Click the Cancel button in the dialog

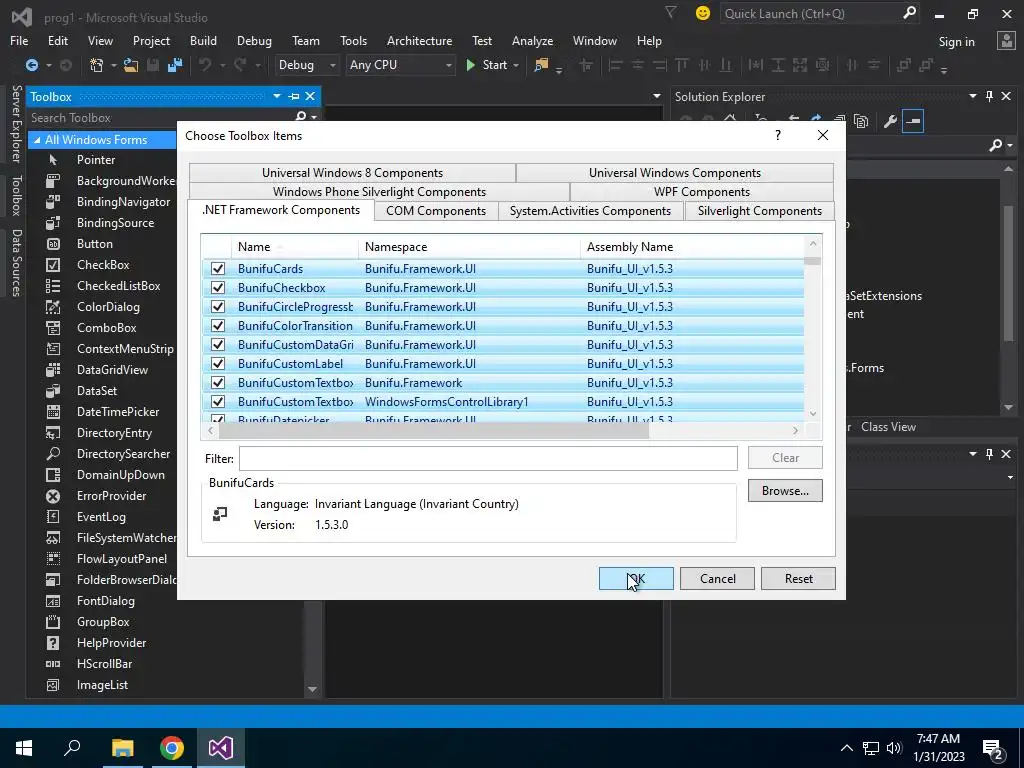pos(717,579)
